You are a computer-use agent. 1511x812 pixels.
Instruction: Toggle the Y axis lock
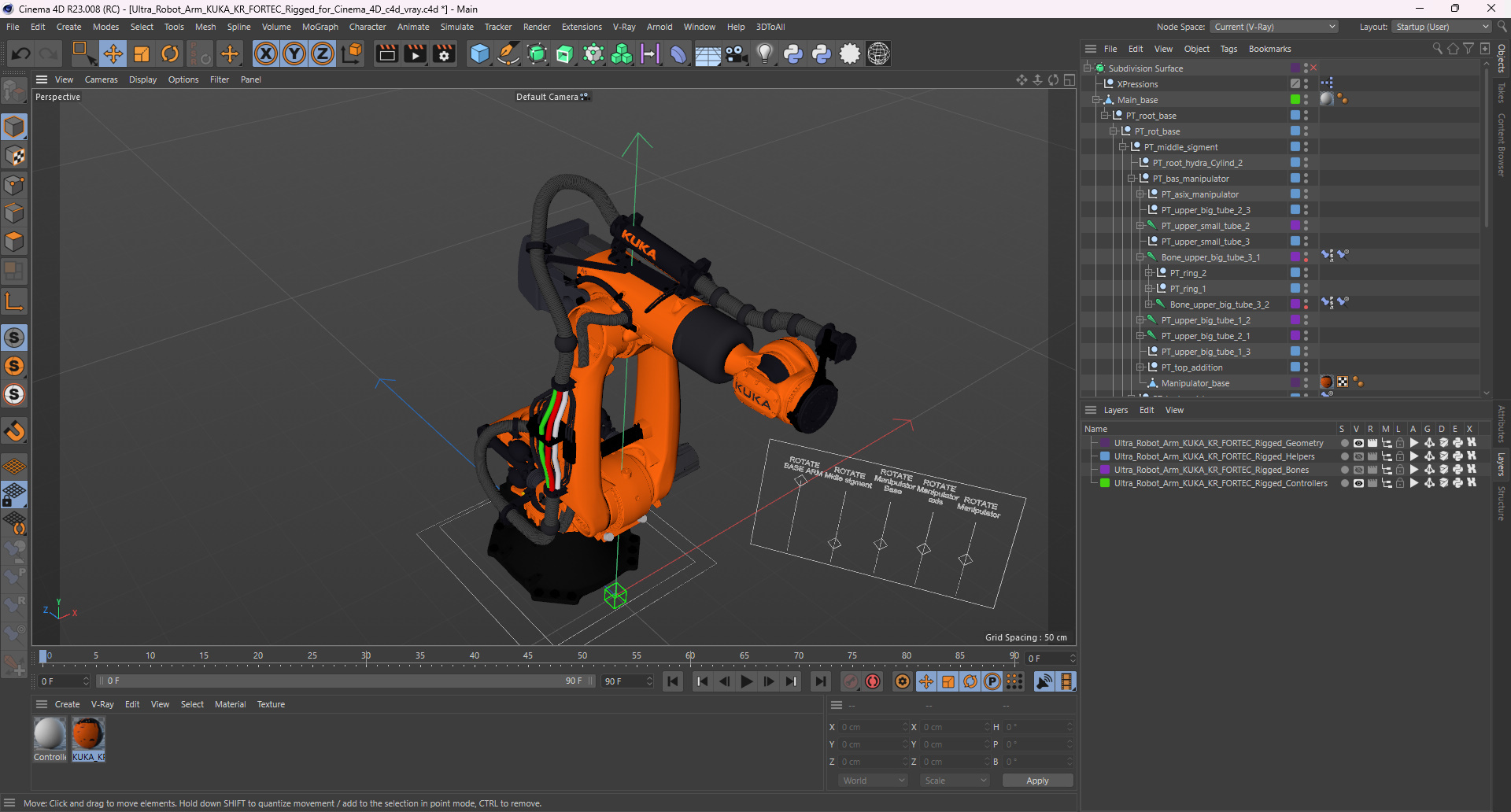click(x=294, y=54)
